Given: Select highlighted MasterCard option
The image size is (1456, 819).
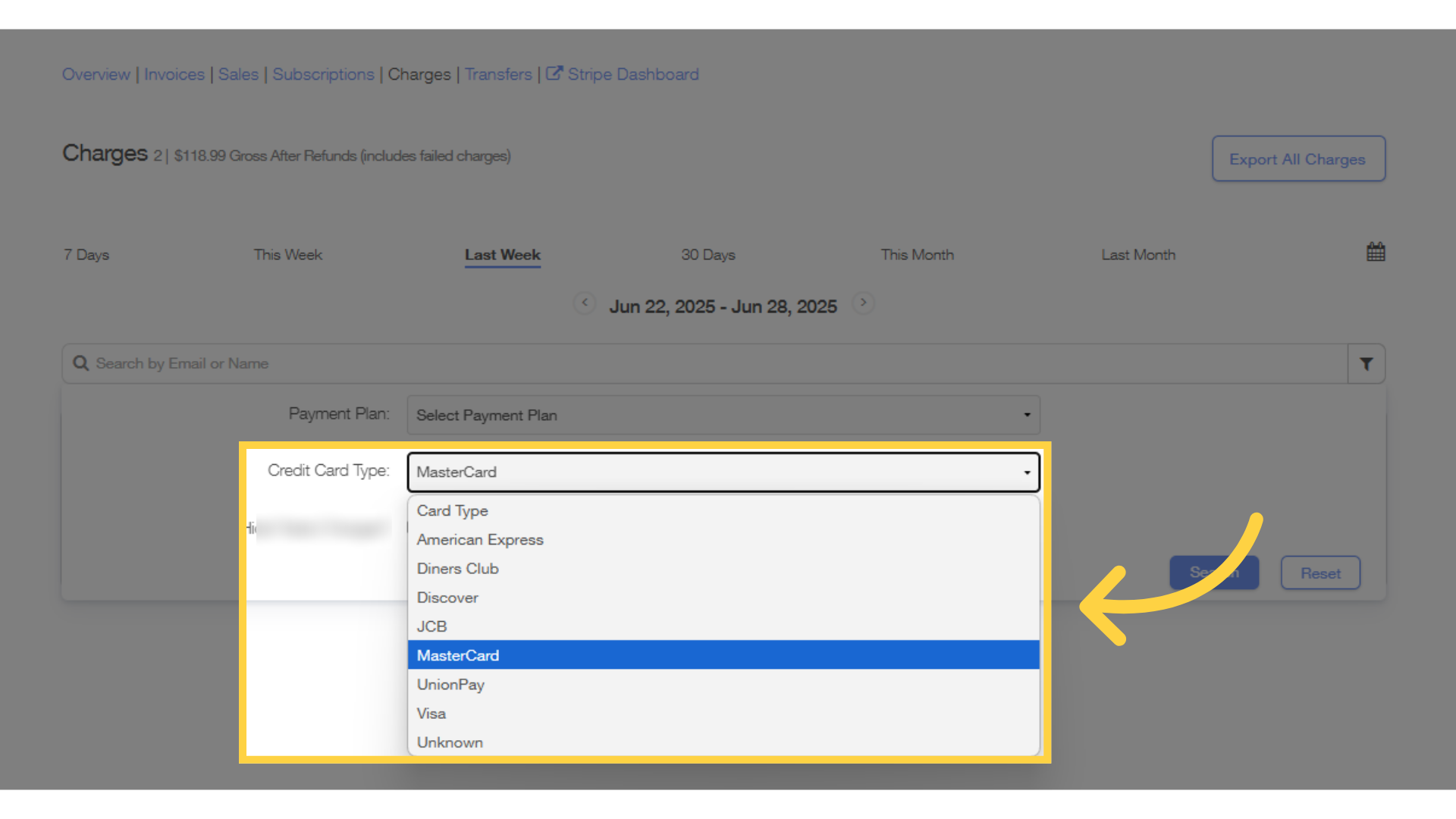Looking at the screenshot, I should [x=723, y=655].
